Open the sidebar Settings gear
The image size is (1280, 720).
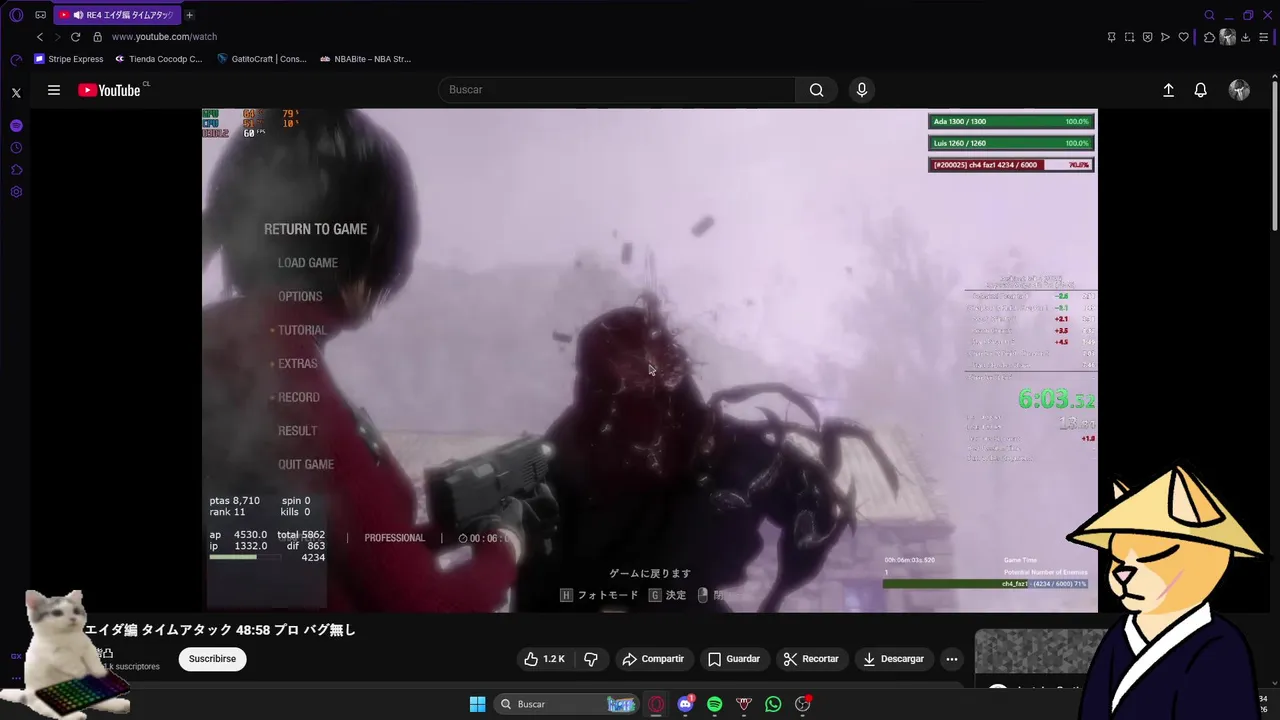click(16, 192)
